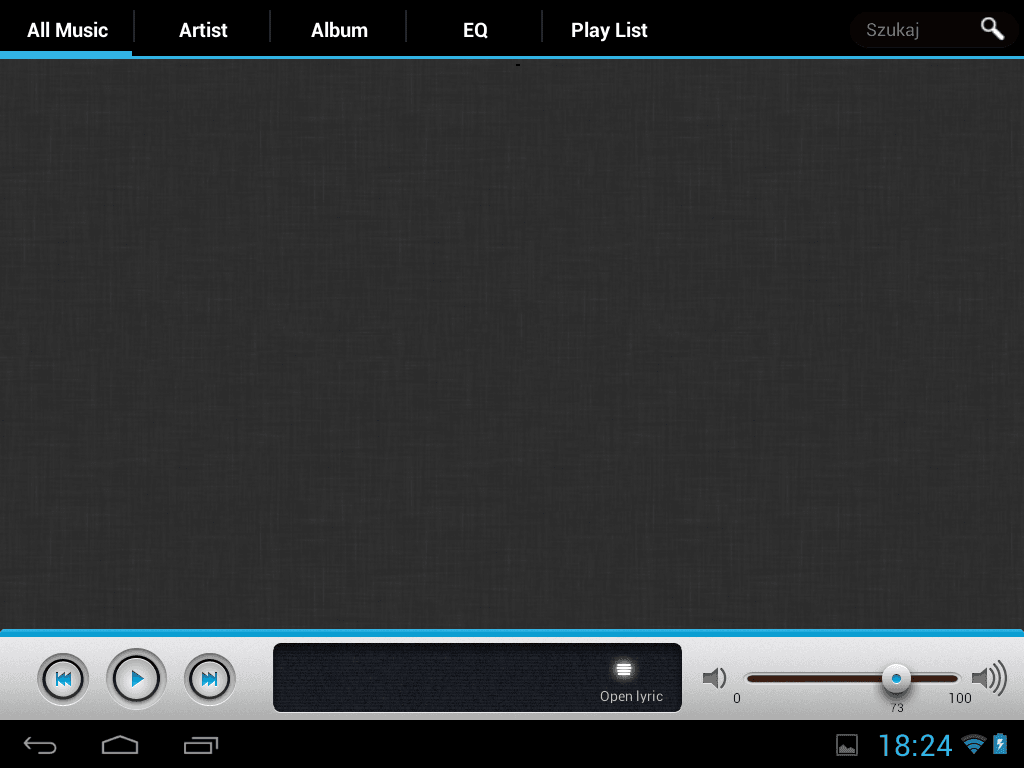Open the Album tab
The width and height of the screenshot is (1024, 768).
click(339, 29)
